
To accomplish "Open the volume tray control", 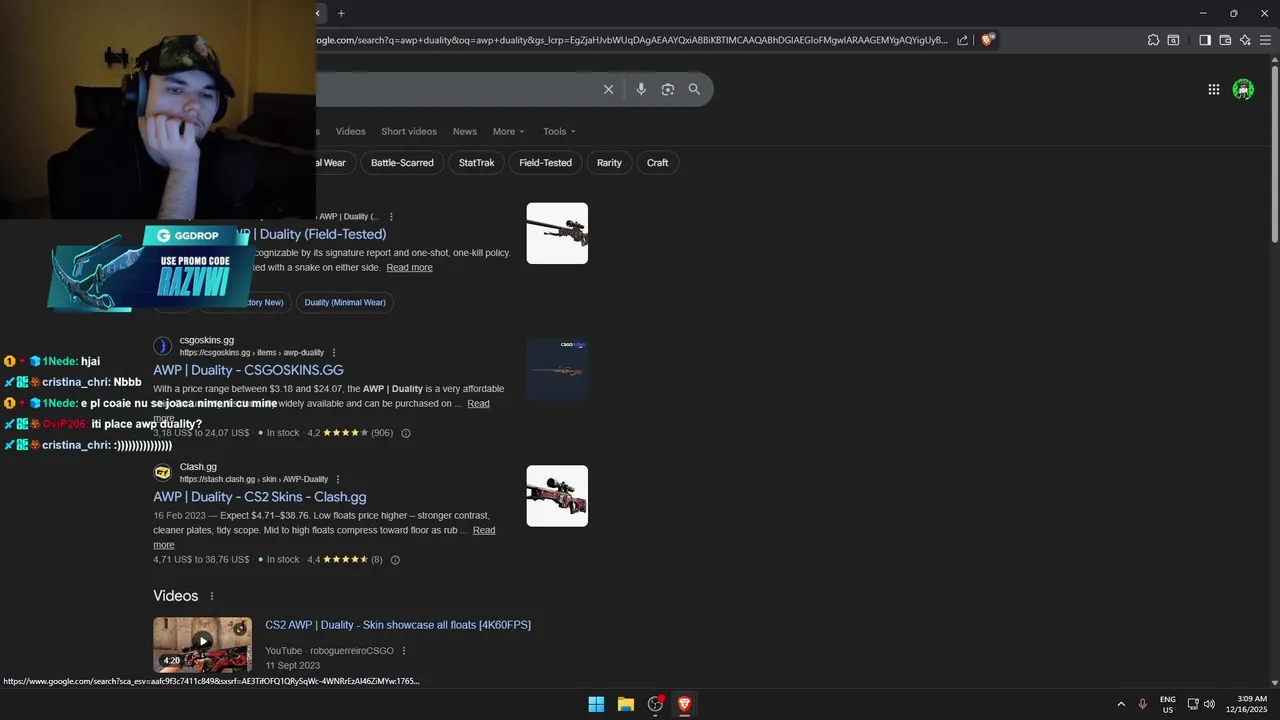I will click(x=1209, y=704).
